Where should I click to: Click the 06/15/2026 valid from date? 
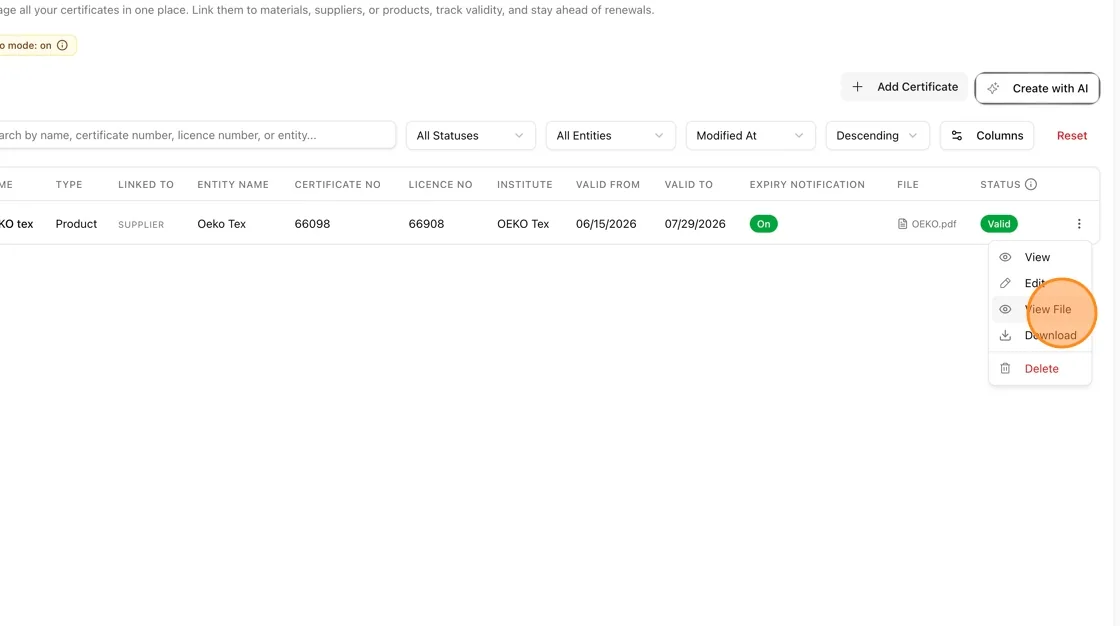click(x=606, y=224)
